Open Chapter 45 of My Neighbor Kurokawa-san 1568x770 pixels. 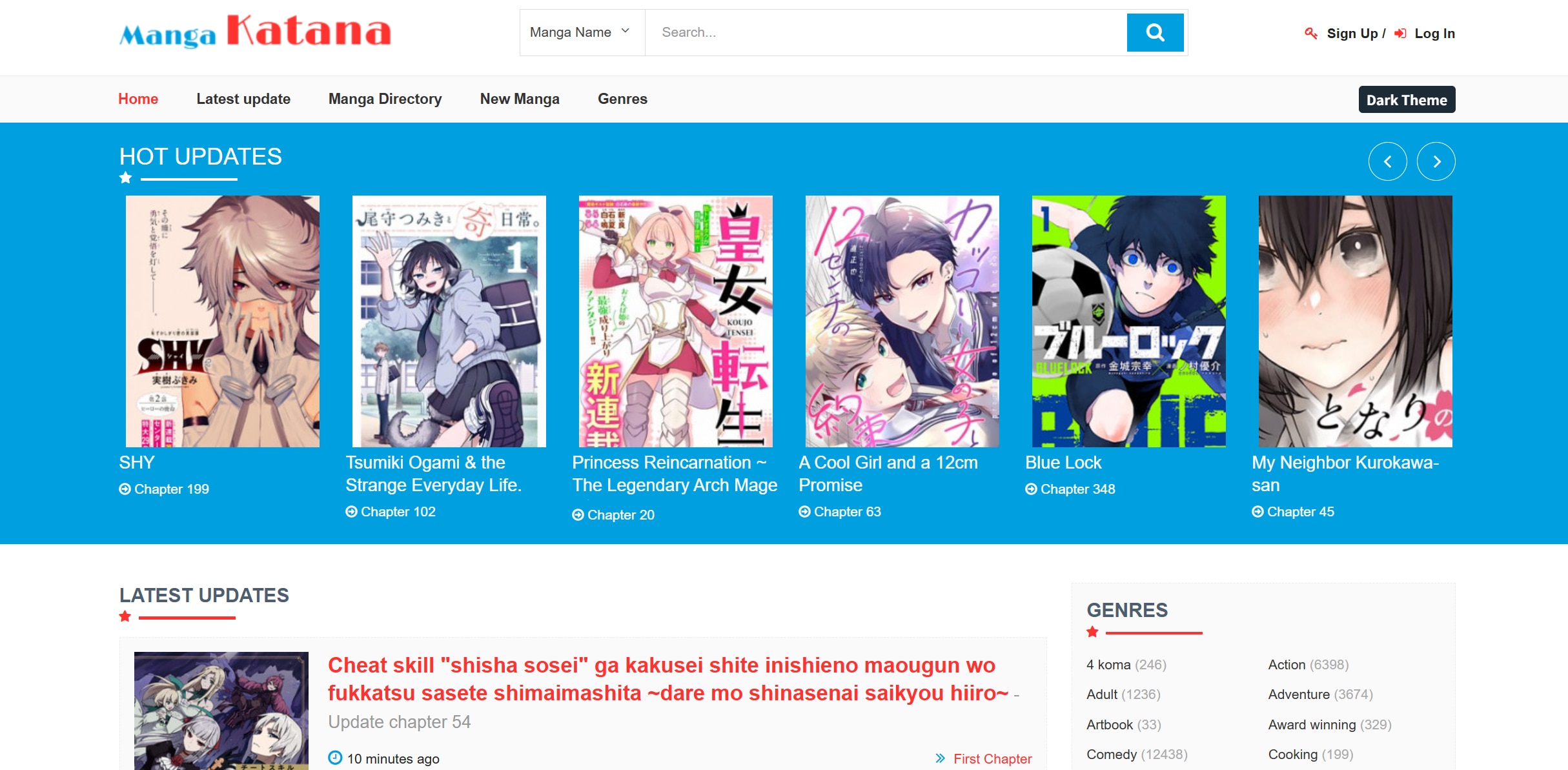click(x=1301, y=512)
